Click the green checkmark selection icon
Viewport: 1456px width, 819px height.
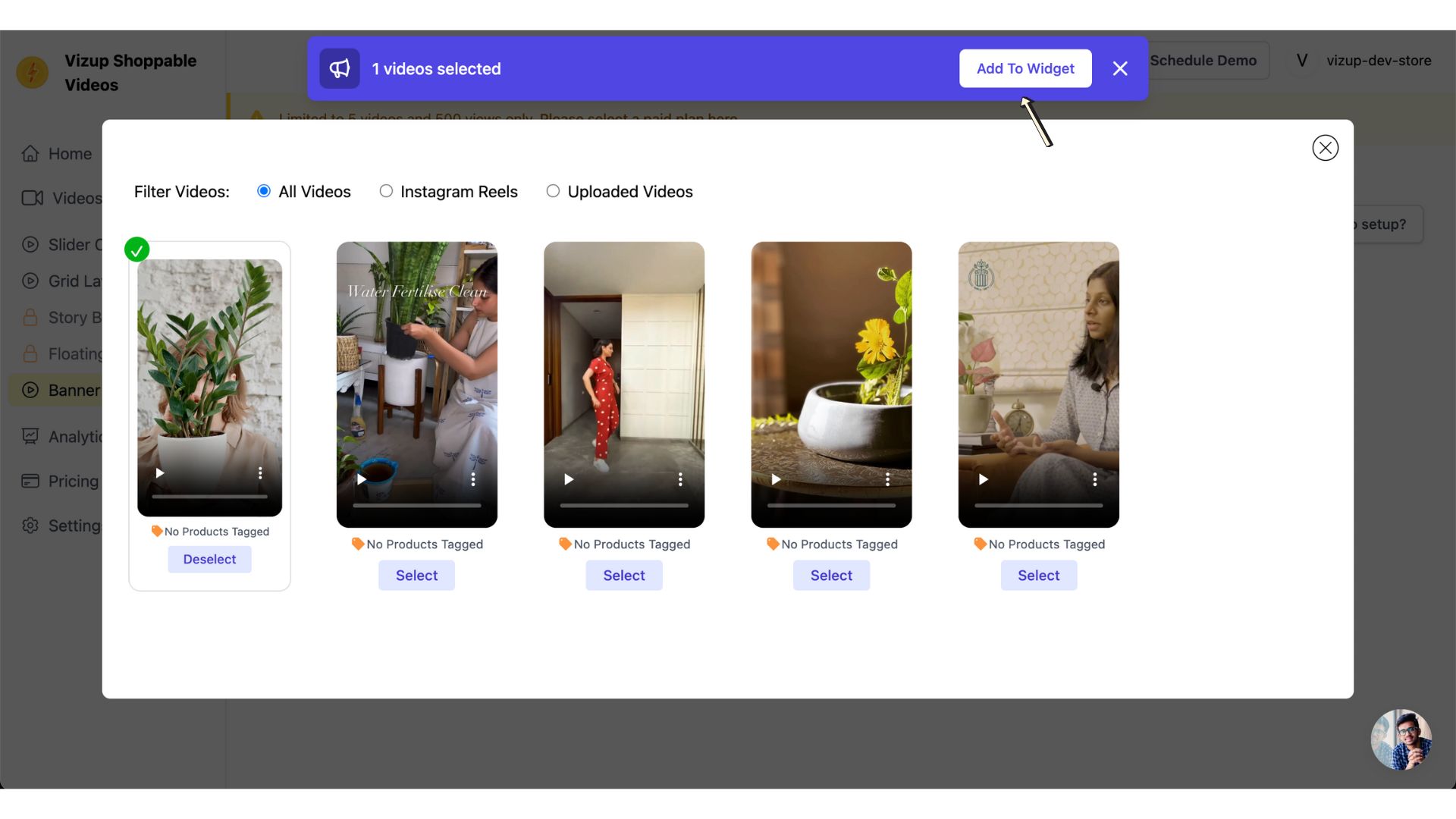(137, 249)
